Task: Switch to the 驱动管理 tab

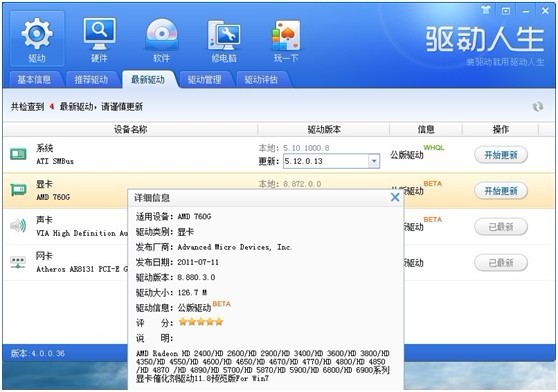Action: point(205,79)
